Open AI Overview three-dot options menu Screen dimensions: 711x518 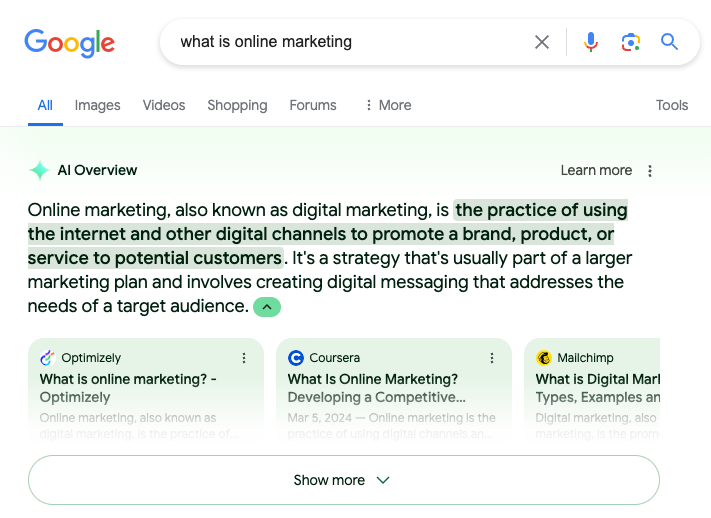point(650,171)
